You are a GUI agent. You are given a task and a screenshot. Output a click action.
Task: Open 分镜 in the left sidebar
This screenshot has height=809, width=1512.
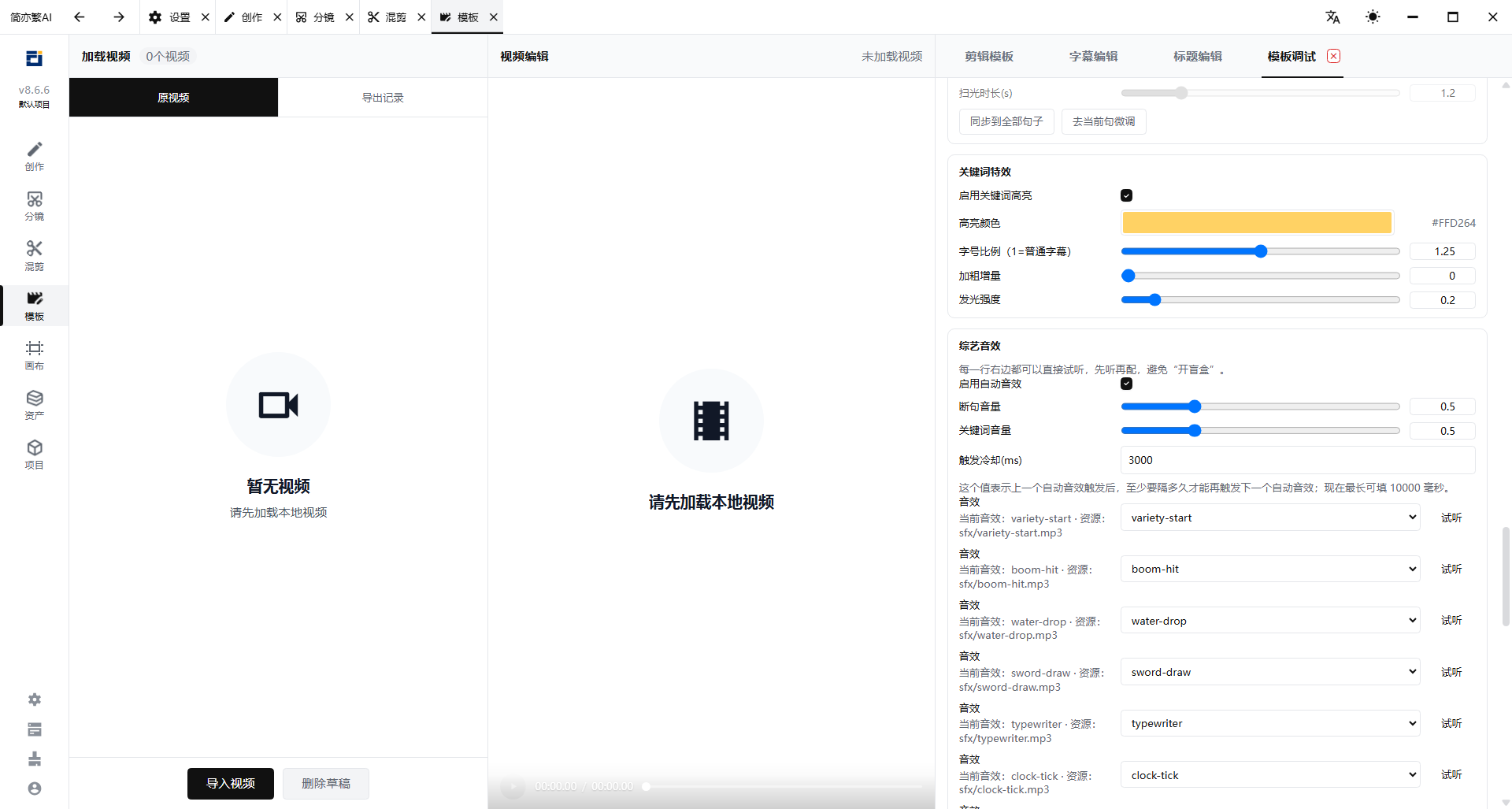34,206
